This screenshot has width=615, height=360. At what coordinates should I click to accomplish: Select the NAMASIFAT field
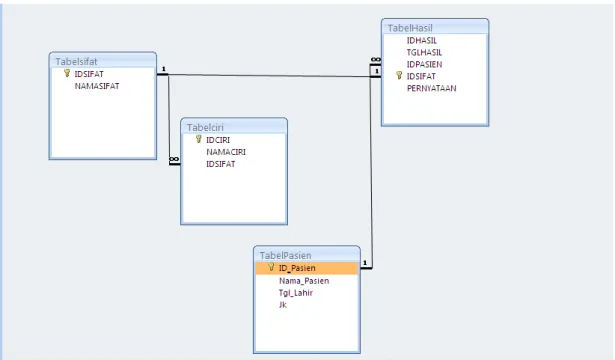click(97, 86)
